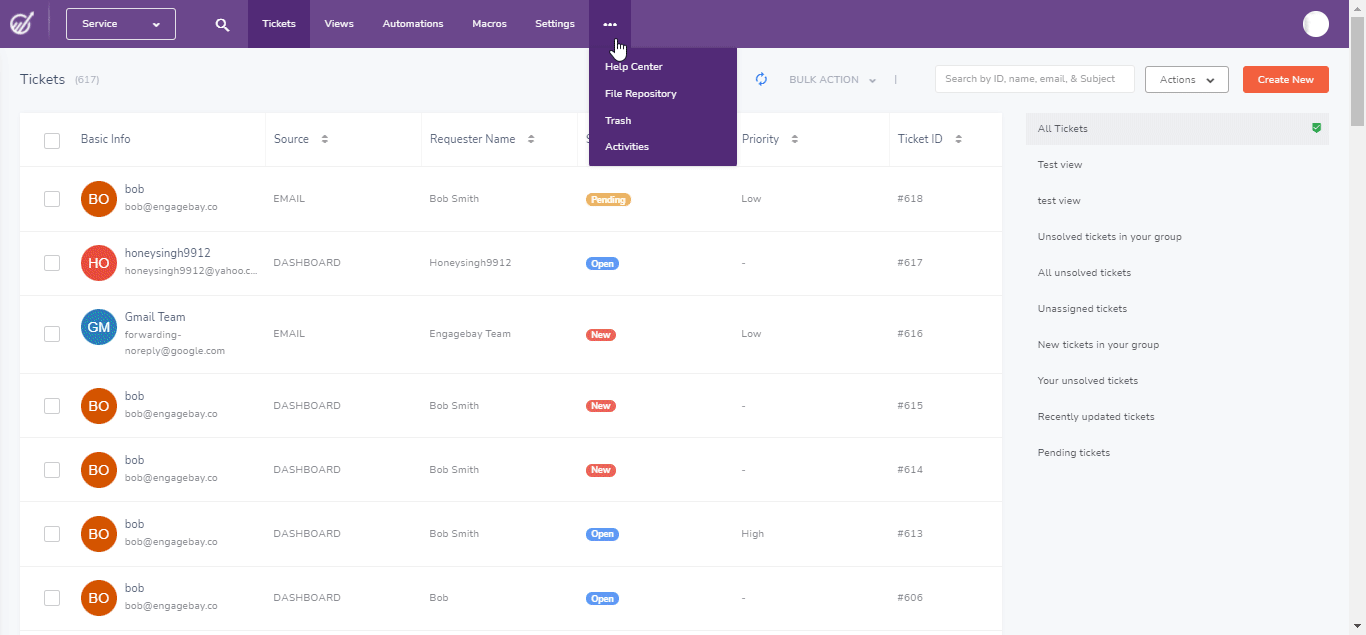
Task: Open the Settings tab
Action: pos(555,24)
